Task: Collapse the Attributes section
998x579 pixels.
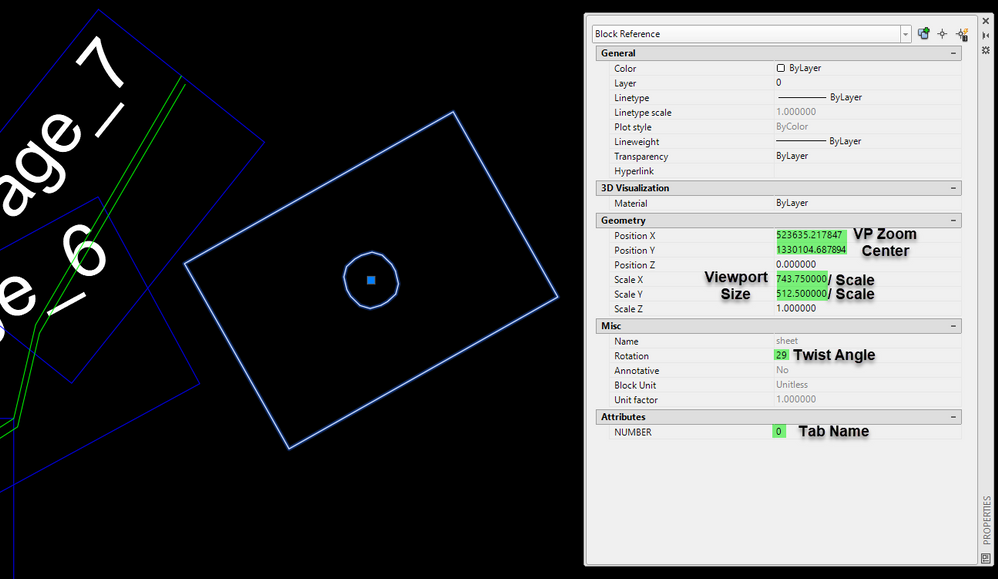Action: [953, 417]
